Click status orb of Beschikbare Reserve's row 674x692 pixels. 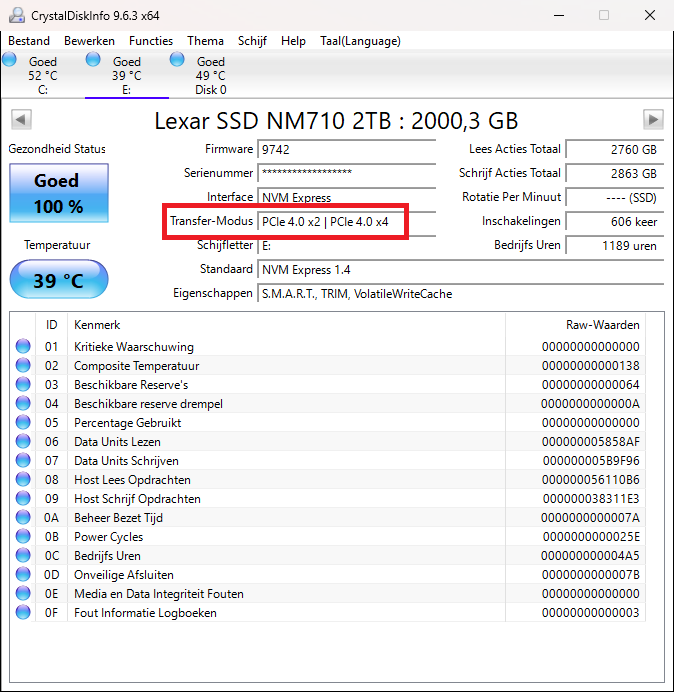[23, 384]
